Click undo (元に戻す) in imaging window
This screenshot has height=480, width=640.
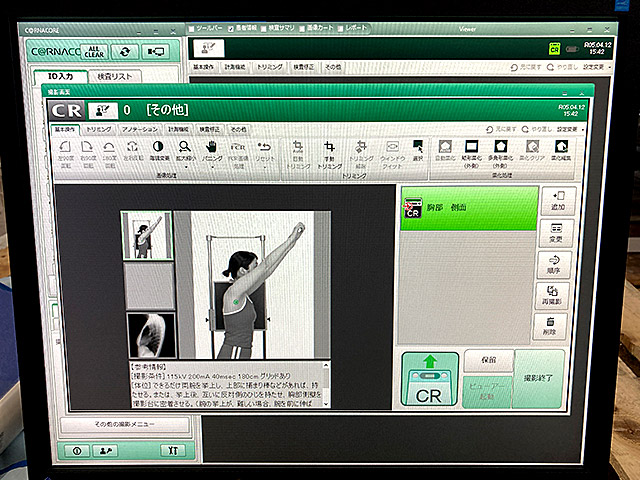pyautogui.click(x=502, y=129)
